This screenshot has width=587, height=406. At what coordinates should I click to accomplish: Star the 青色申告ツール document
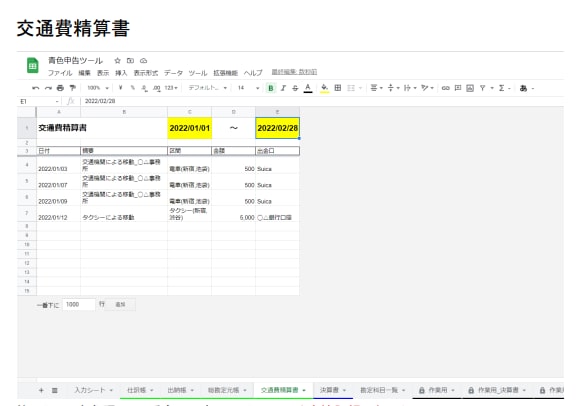pyautogui.click(x=118, y=61)
